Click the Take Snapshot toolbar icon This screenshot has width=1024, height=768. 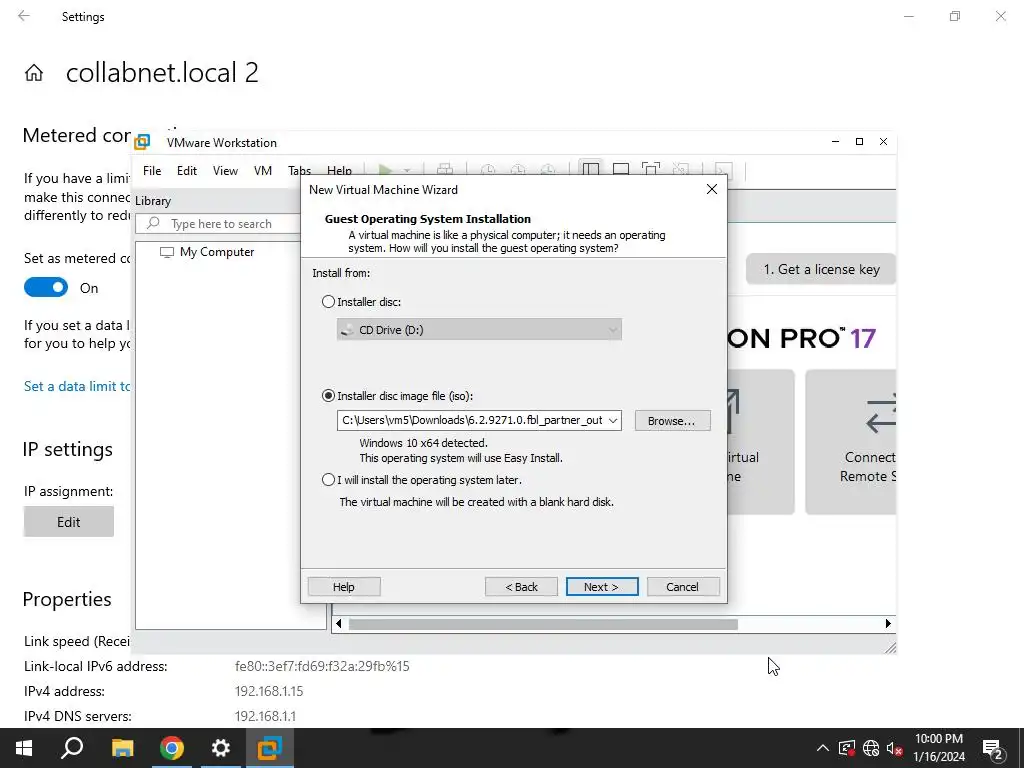pyautogui.click(x=488, y=170)
